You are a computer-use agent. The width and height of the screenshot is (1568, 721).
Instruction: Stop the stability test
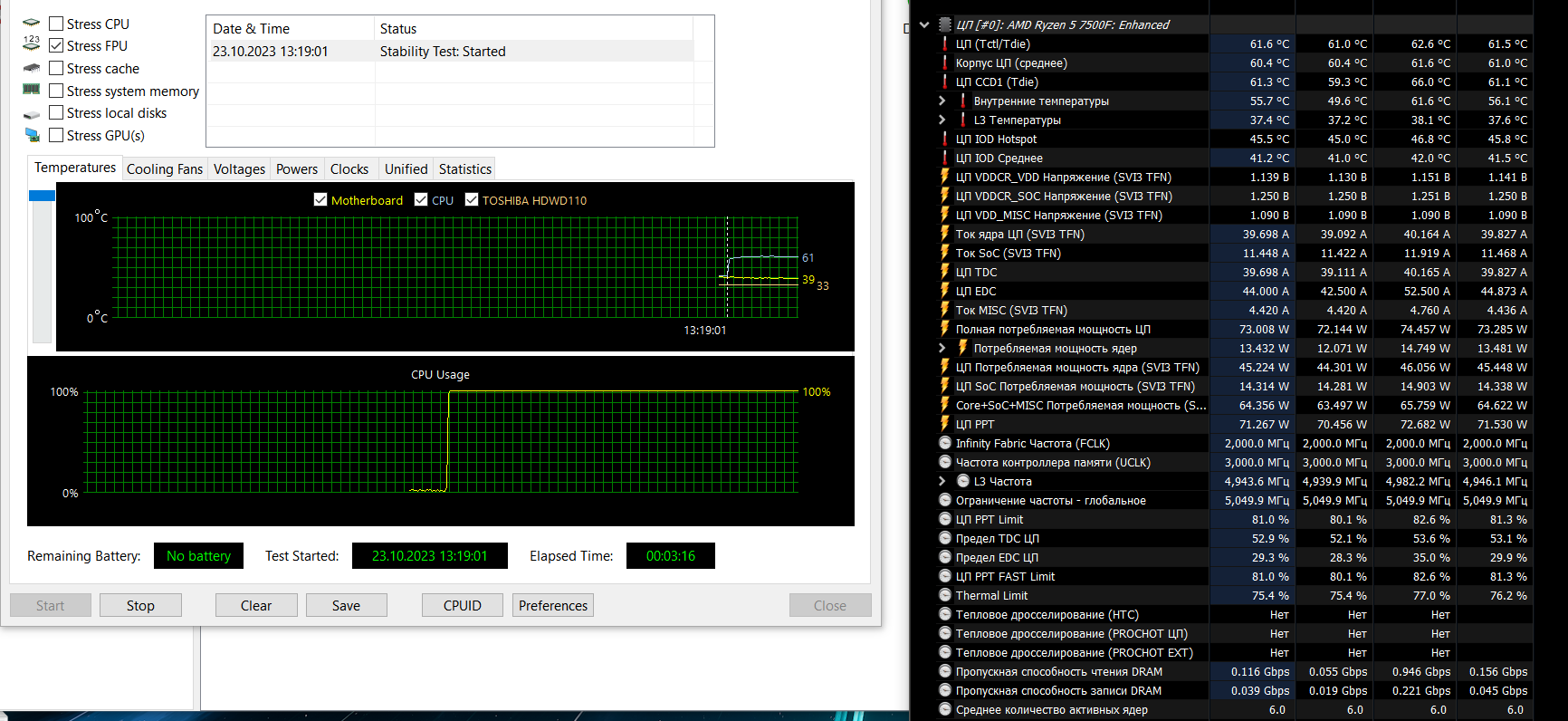point(140,605)
